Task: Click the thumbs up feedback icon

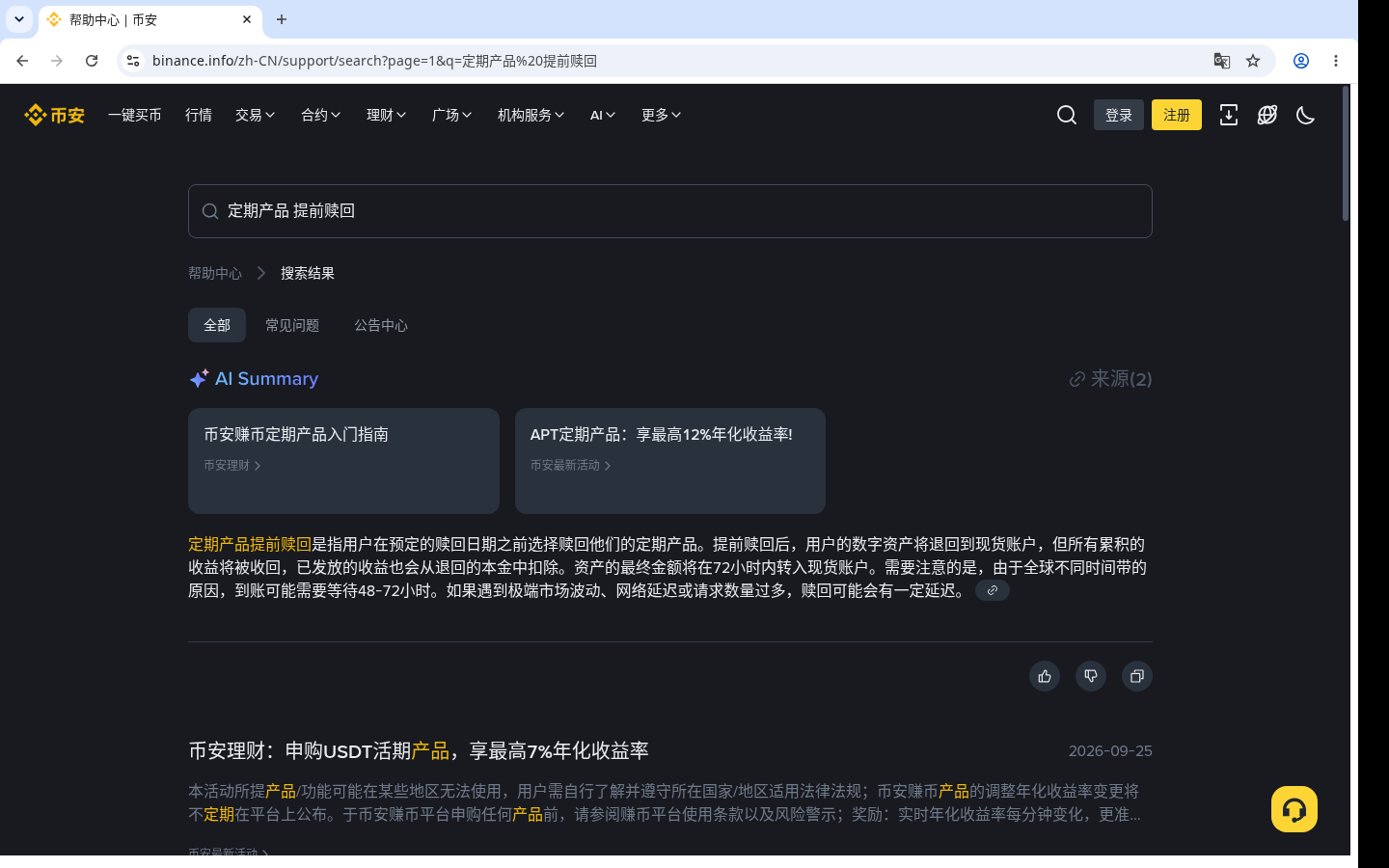Action: (x=1045, y=676)
